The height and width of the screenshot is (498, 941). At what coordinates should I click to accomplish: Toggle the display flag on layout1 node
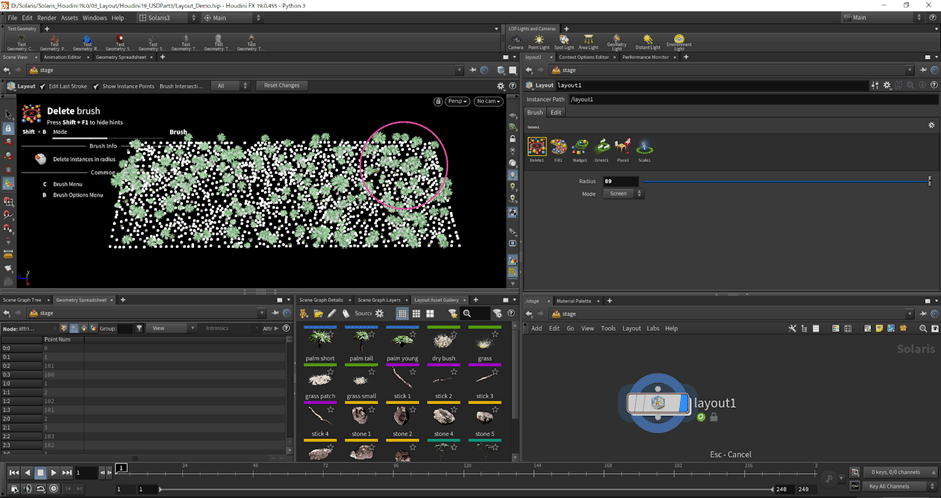684,403
